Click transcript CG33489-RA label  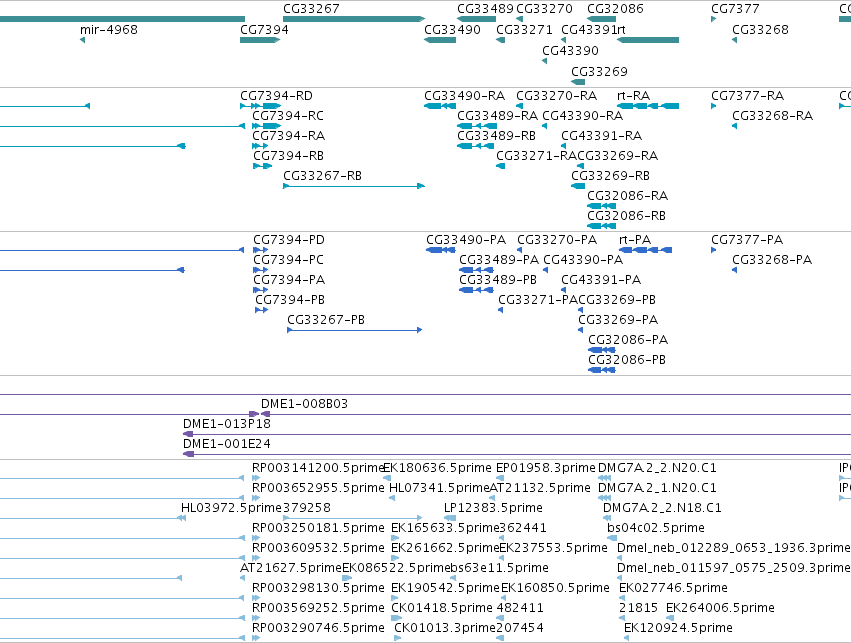pyautogui.click(x=498, y=116)
